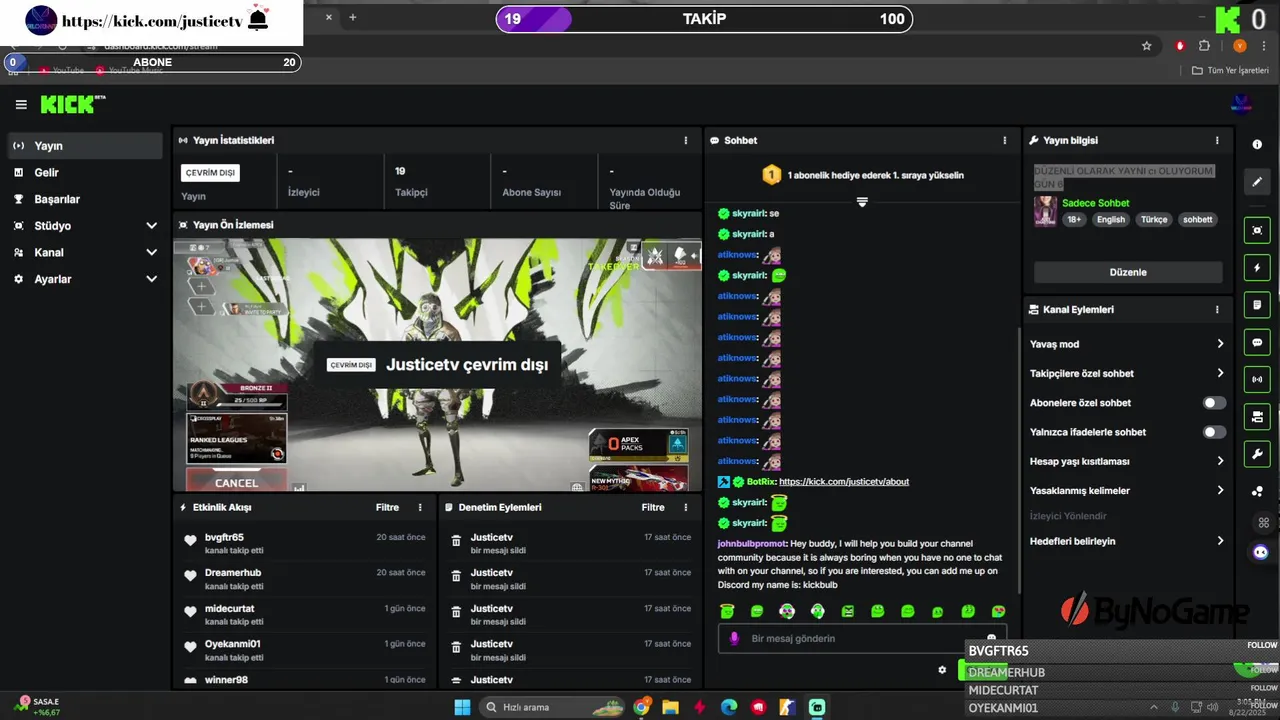This screenshot has width=1280, height=720.
Task: Open Filtre in Denetim Eylemleri panel
Action: pyautogui.click(x=653, y=508)
